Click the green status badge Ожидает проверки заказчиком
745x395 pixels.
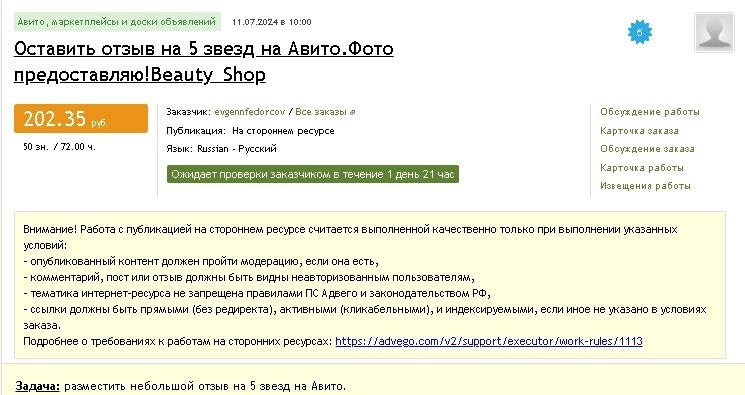(x=313, y=174)
